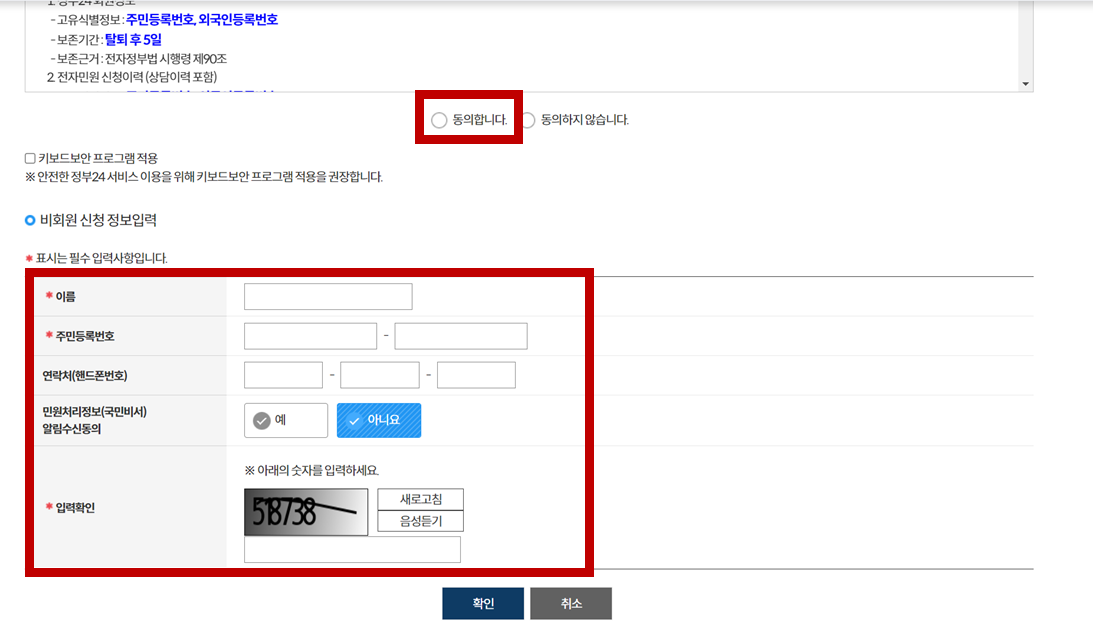Click the captcha number image

[306, 510]
